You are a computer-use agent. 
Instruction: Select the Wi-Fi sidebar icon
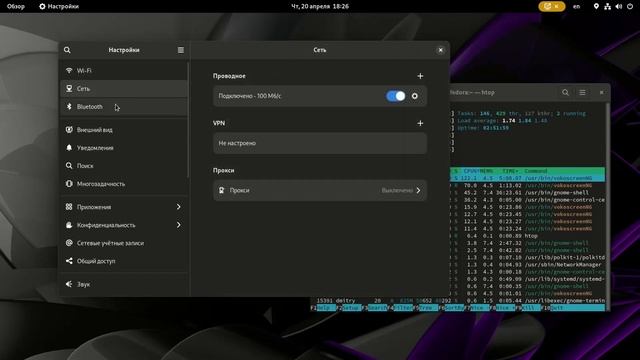[69, 70]
